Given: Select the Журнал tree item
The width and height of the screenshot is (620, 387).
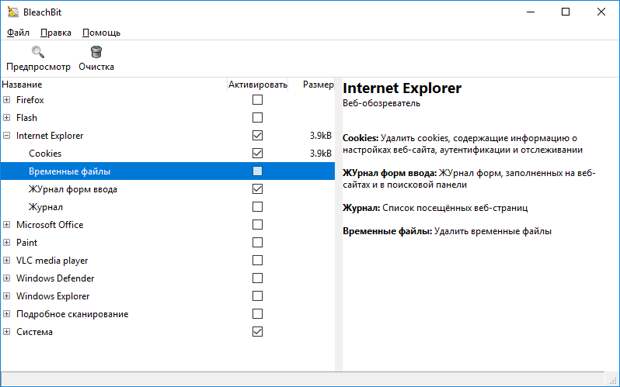Looking at the screenshot, I should tap(45, 207).
